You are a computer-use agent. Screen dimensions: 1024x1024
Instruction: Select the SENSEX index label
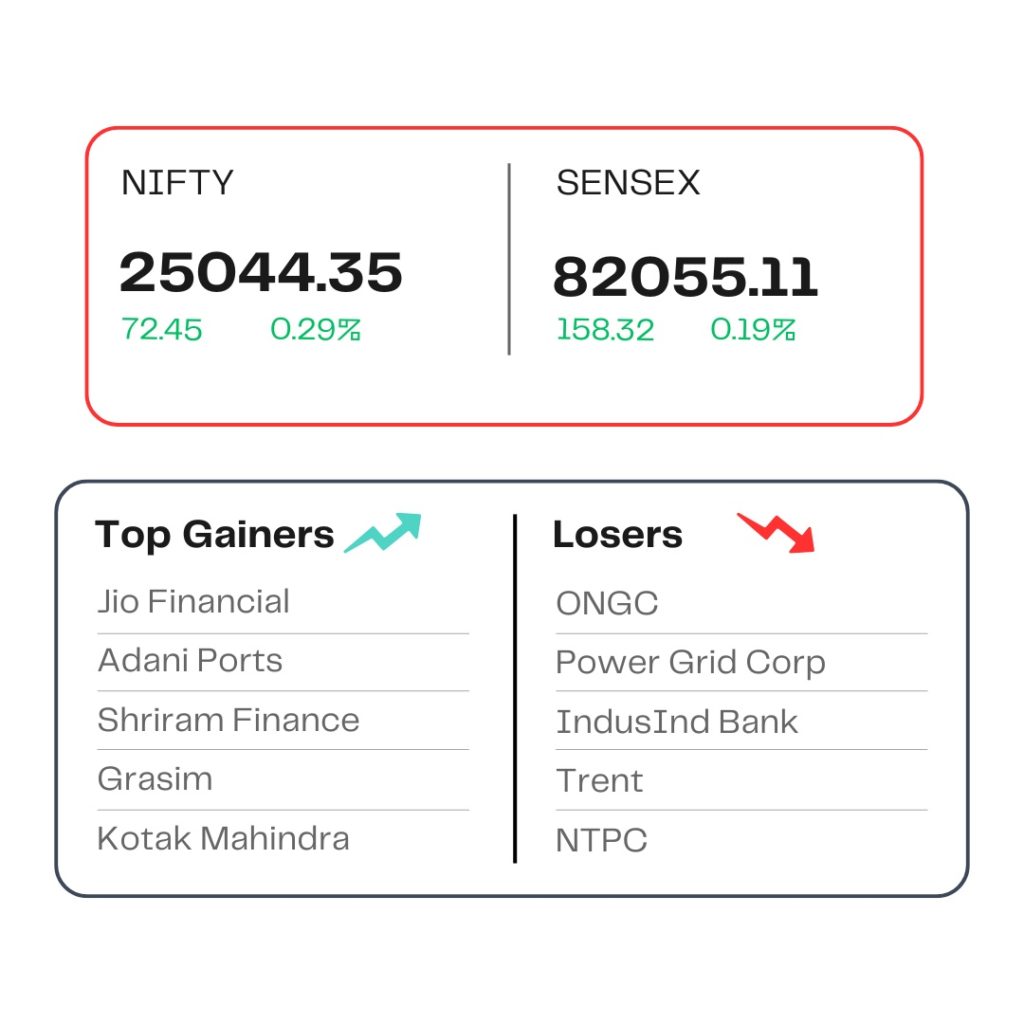pos(628,182)
